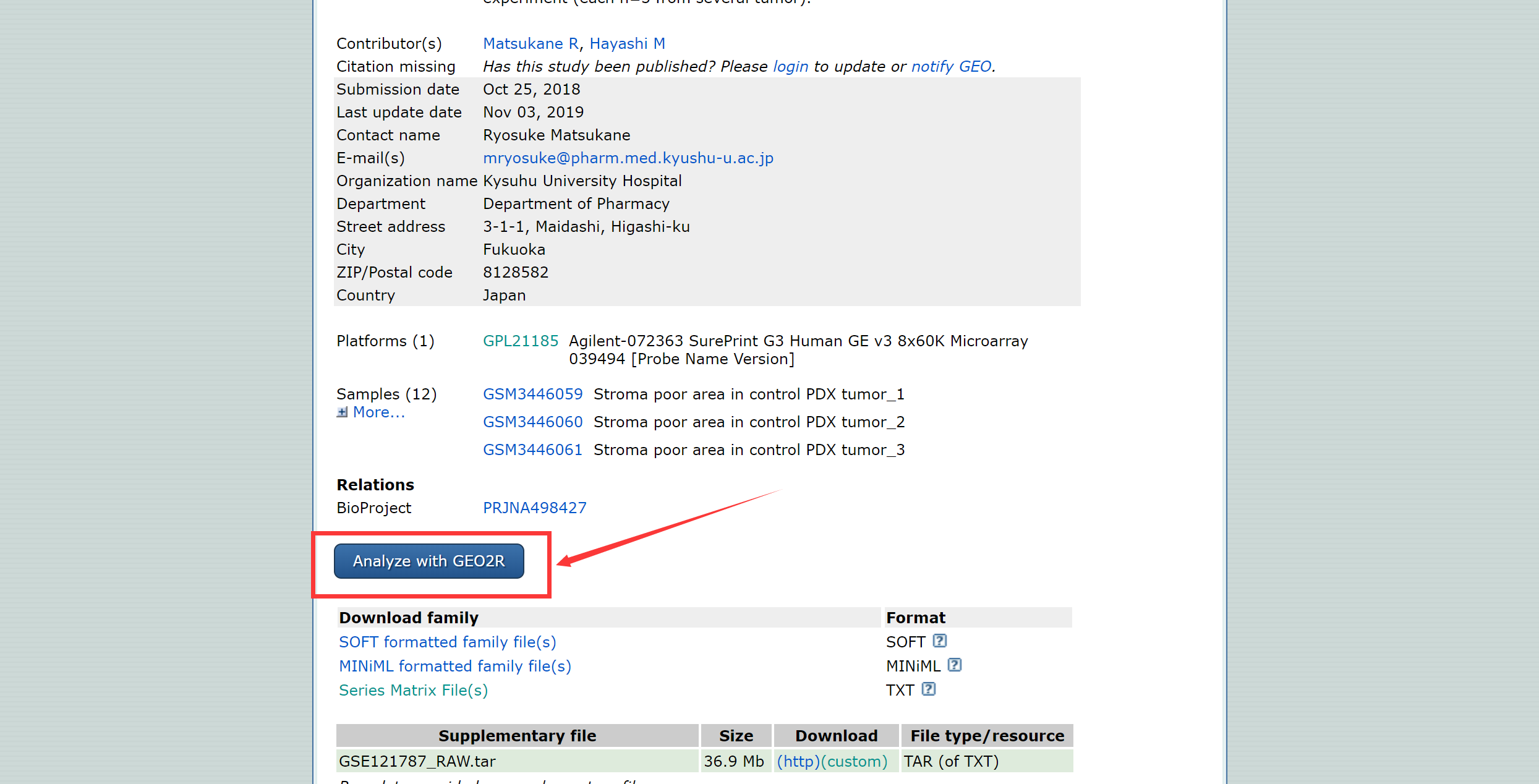Click the Fukuoka city value
This screenshot has width=1539, height=784.
[x=514, y=249]
